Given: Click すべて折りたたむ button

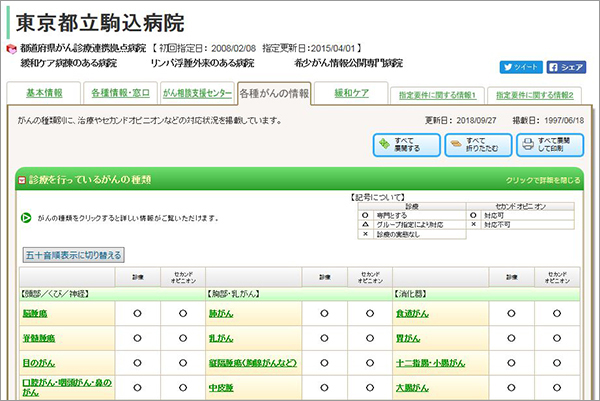Looking at the screenshot, I should pyautogui.click(x=478, y=145).
